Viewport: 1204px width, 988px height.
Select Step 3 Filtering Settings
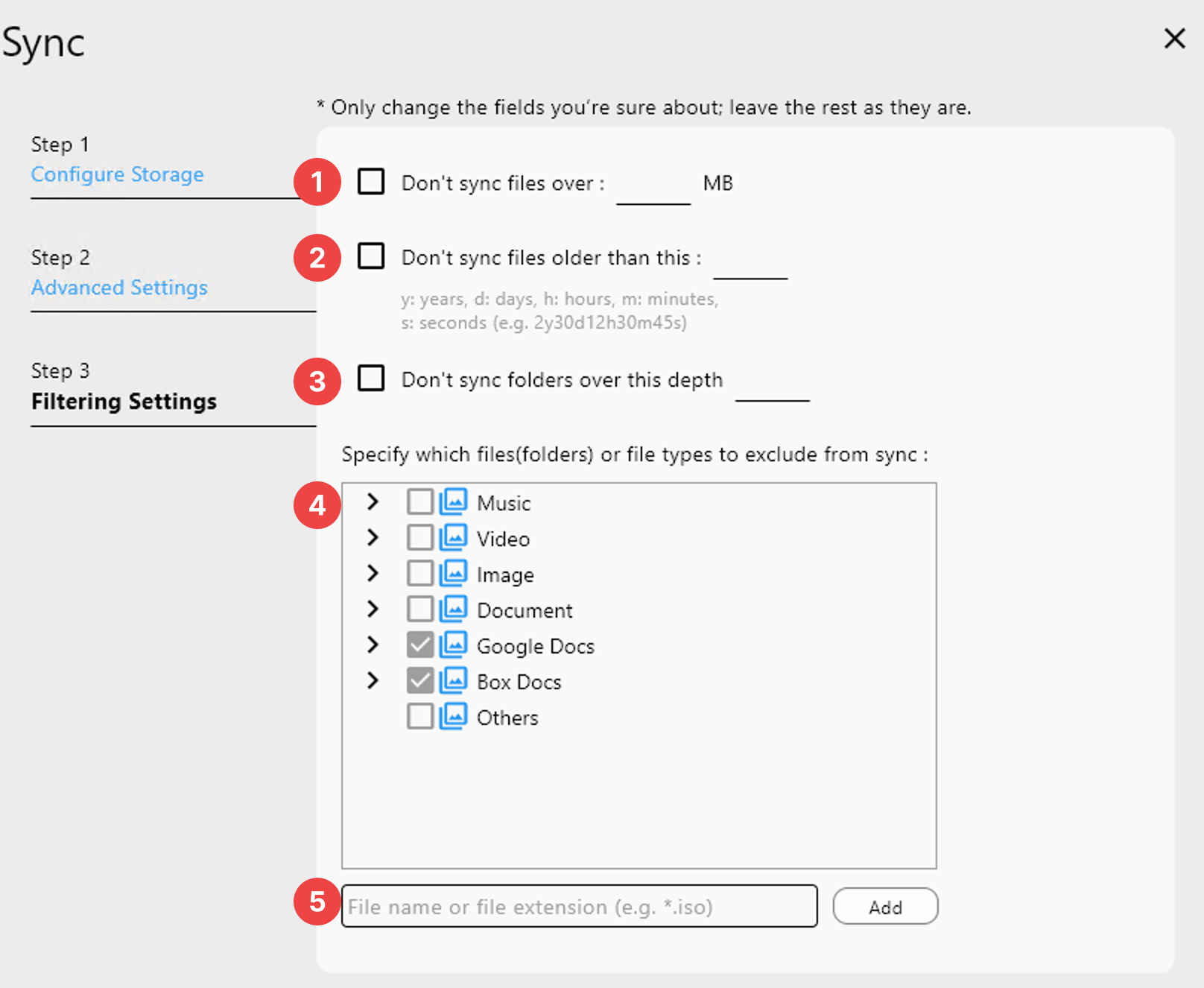click(124, 401)
